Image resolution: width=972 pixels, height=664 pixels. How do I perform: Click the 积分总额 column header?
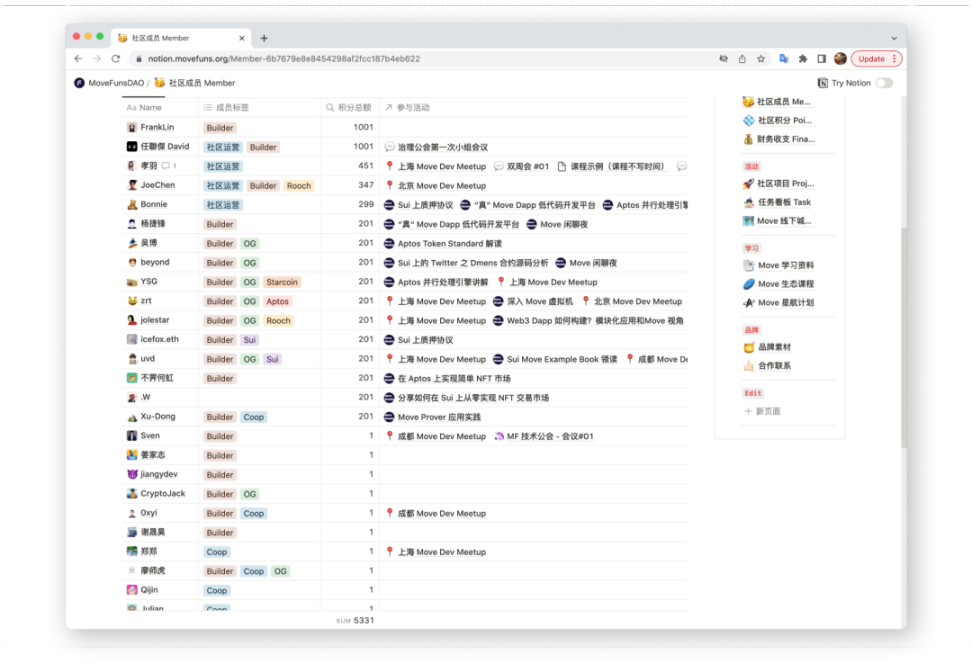(x=354, y=107)
